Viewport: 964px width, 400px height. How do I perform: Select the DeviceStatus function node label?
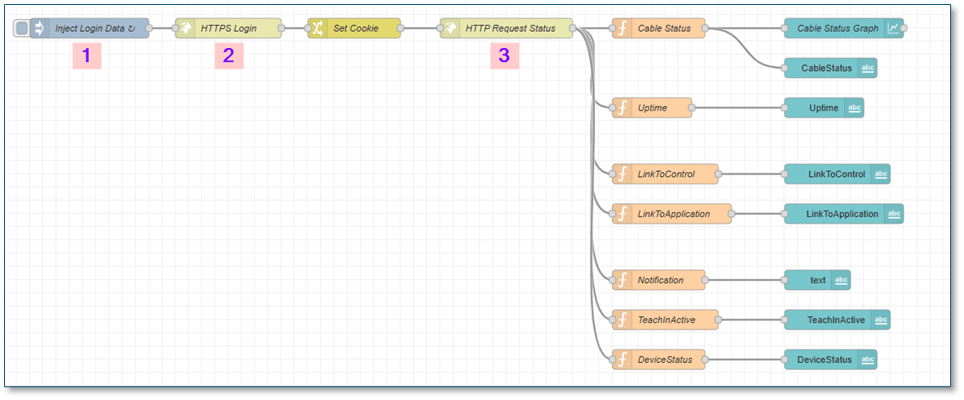[665, 359]
